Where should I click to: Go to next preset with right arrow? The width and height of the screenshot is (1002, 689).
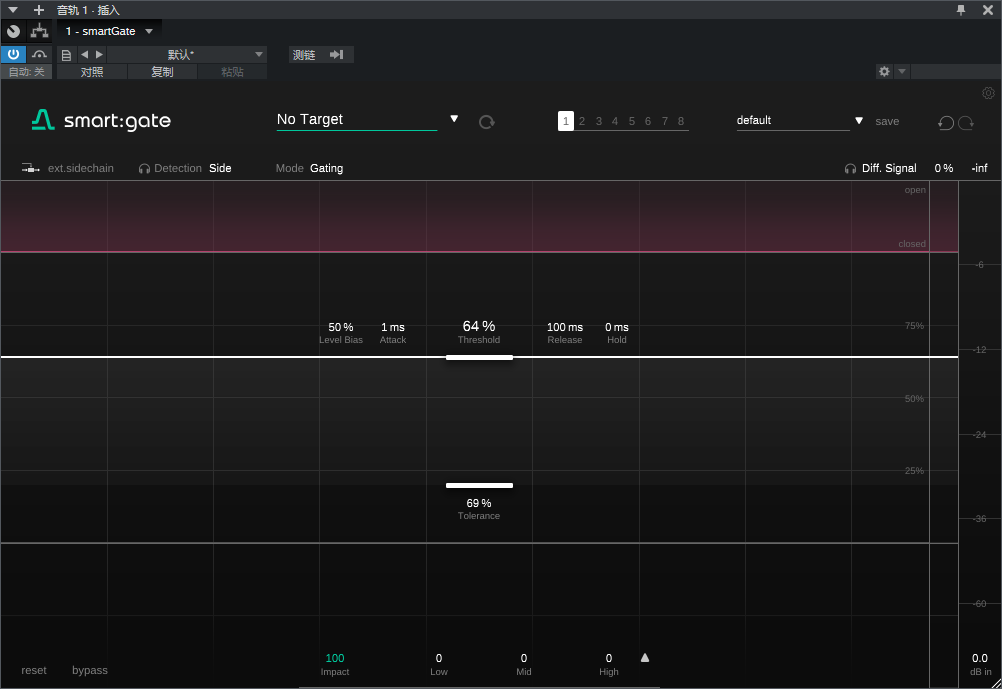point(99,54)
